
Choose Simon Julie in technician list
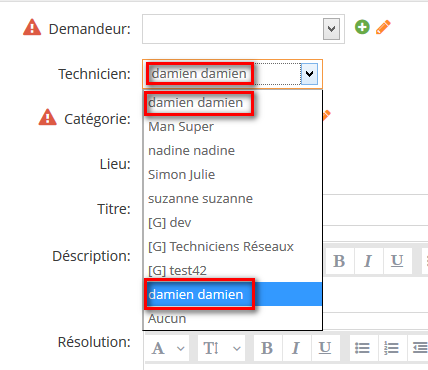[232, 175]
